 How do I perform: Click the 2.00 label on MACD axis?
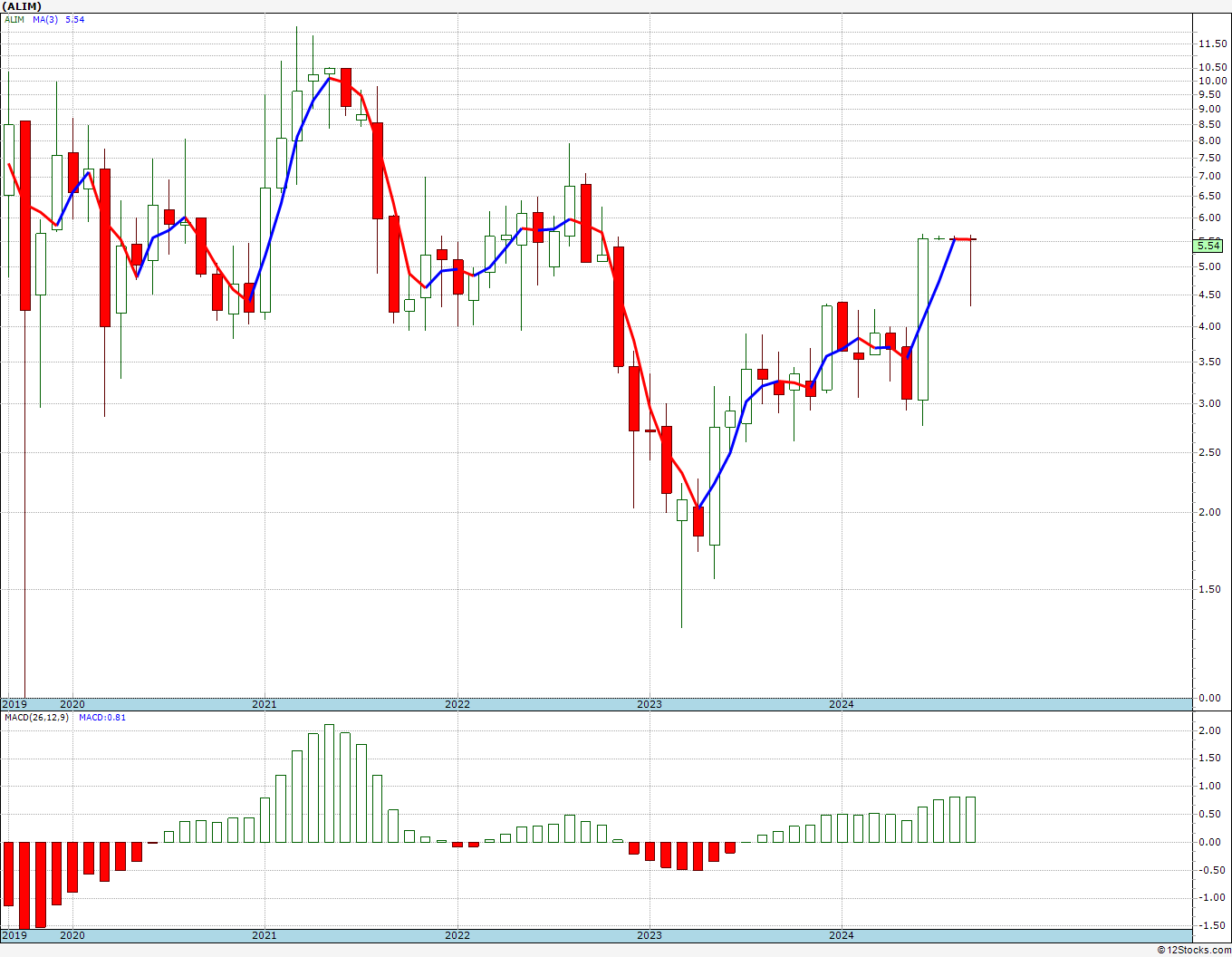coord(1211,730)
